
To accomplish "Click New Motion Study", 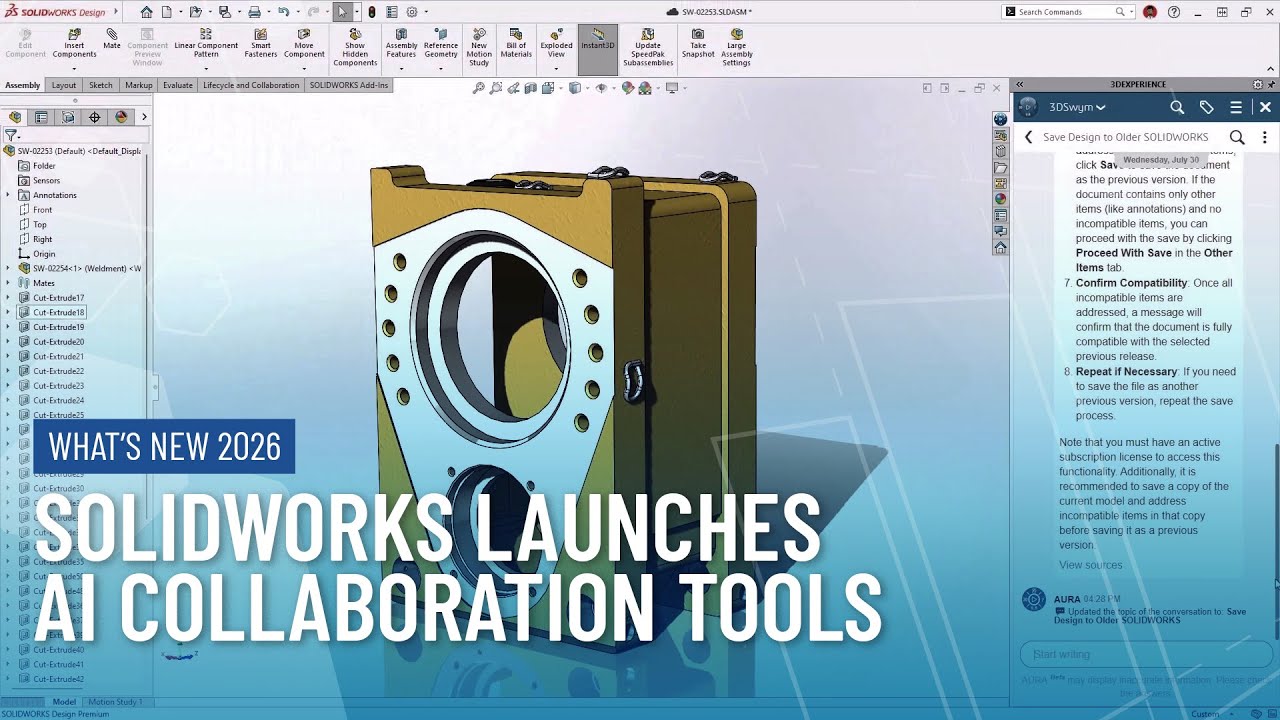I will 479,48.
